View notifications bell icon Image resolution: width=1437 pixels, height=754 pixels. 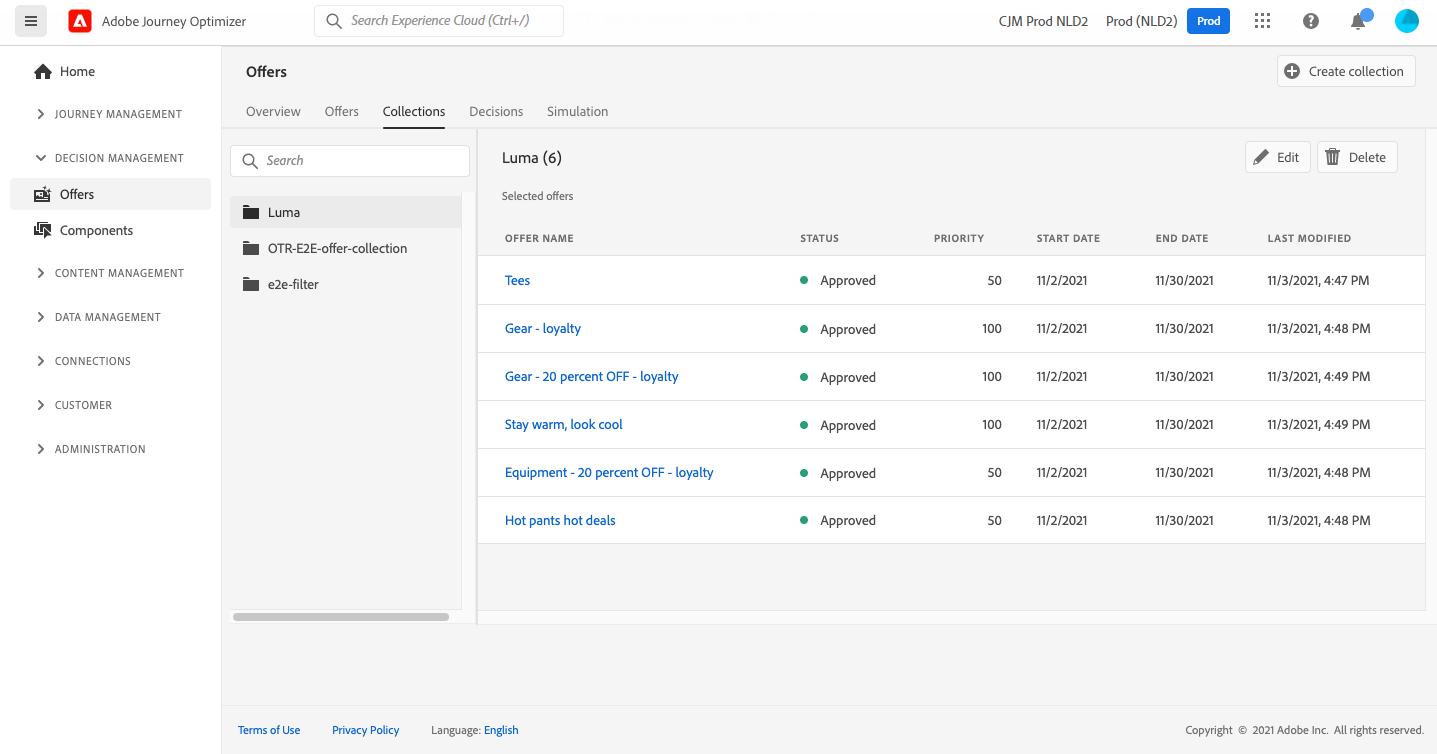1358,21
